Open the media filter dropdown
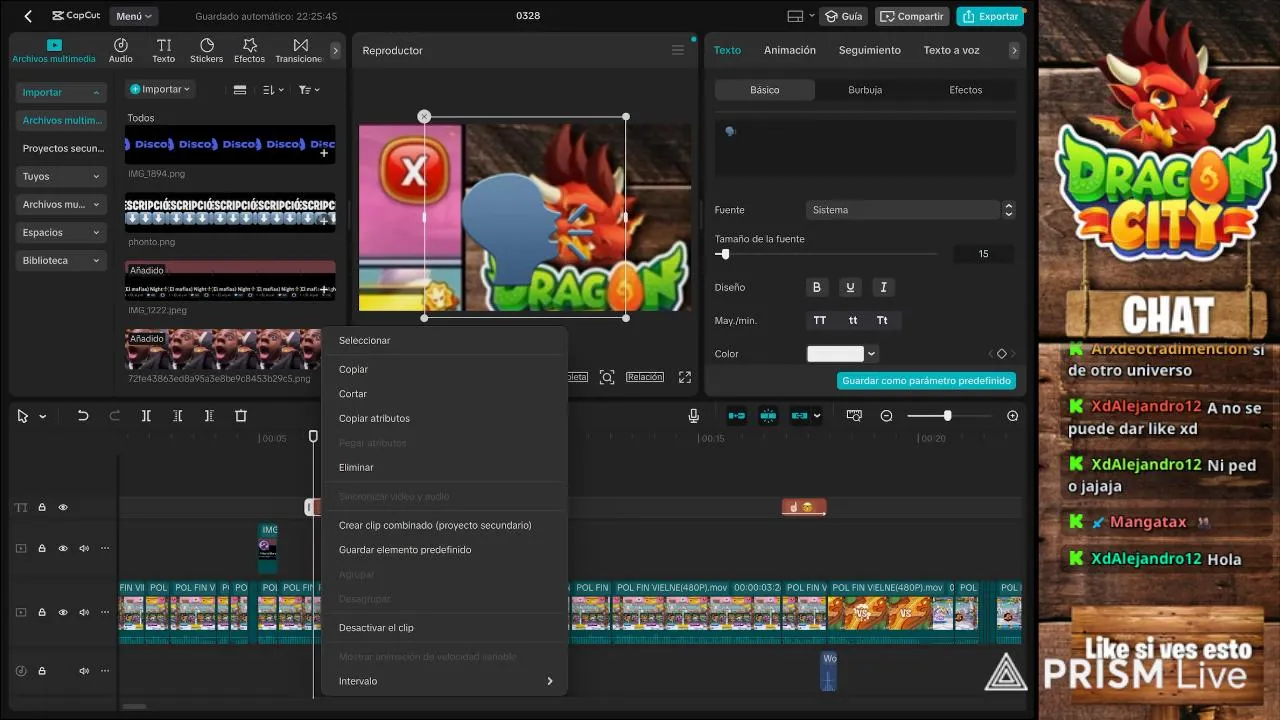 click(309, 90)
